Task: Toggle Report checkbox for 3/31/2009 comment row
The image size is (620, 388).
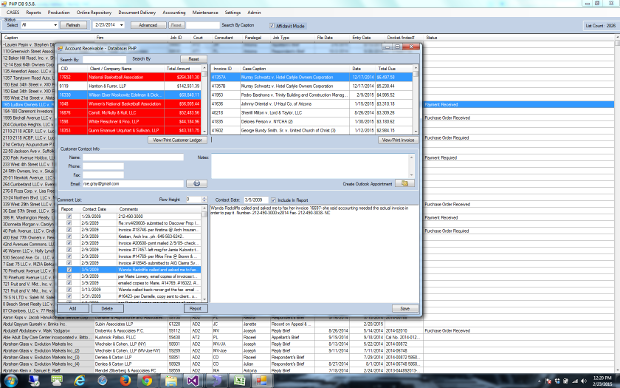Action: coord(69,296)
